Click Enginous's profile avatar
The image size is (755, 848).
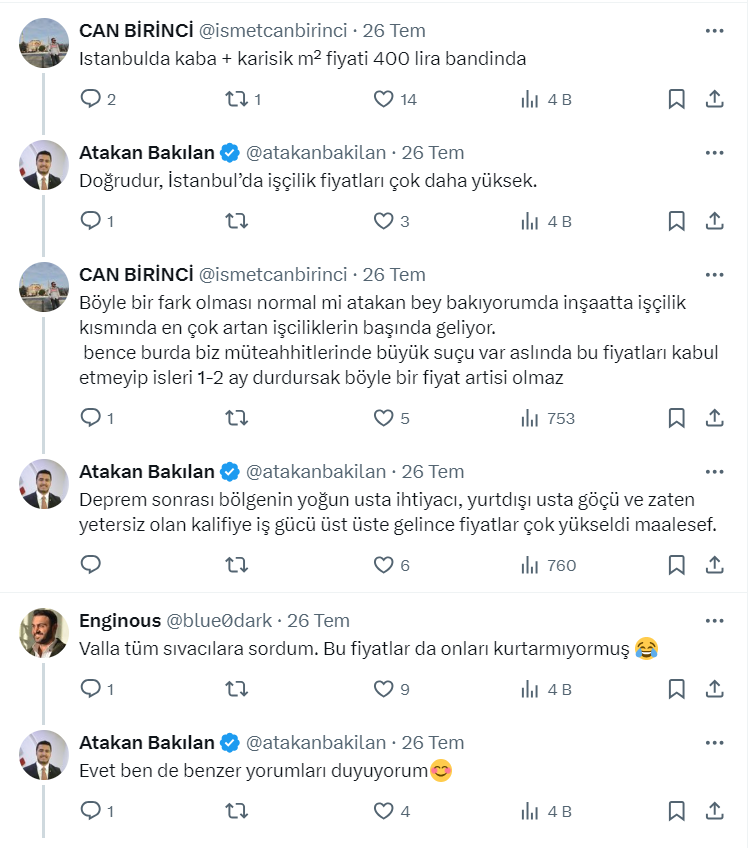pyautogui.click(x=44, y=632)
